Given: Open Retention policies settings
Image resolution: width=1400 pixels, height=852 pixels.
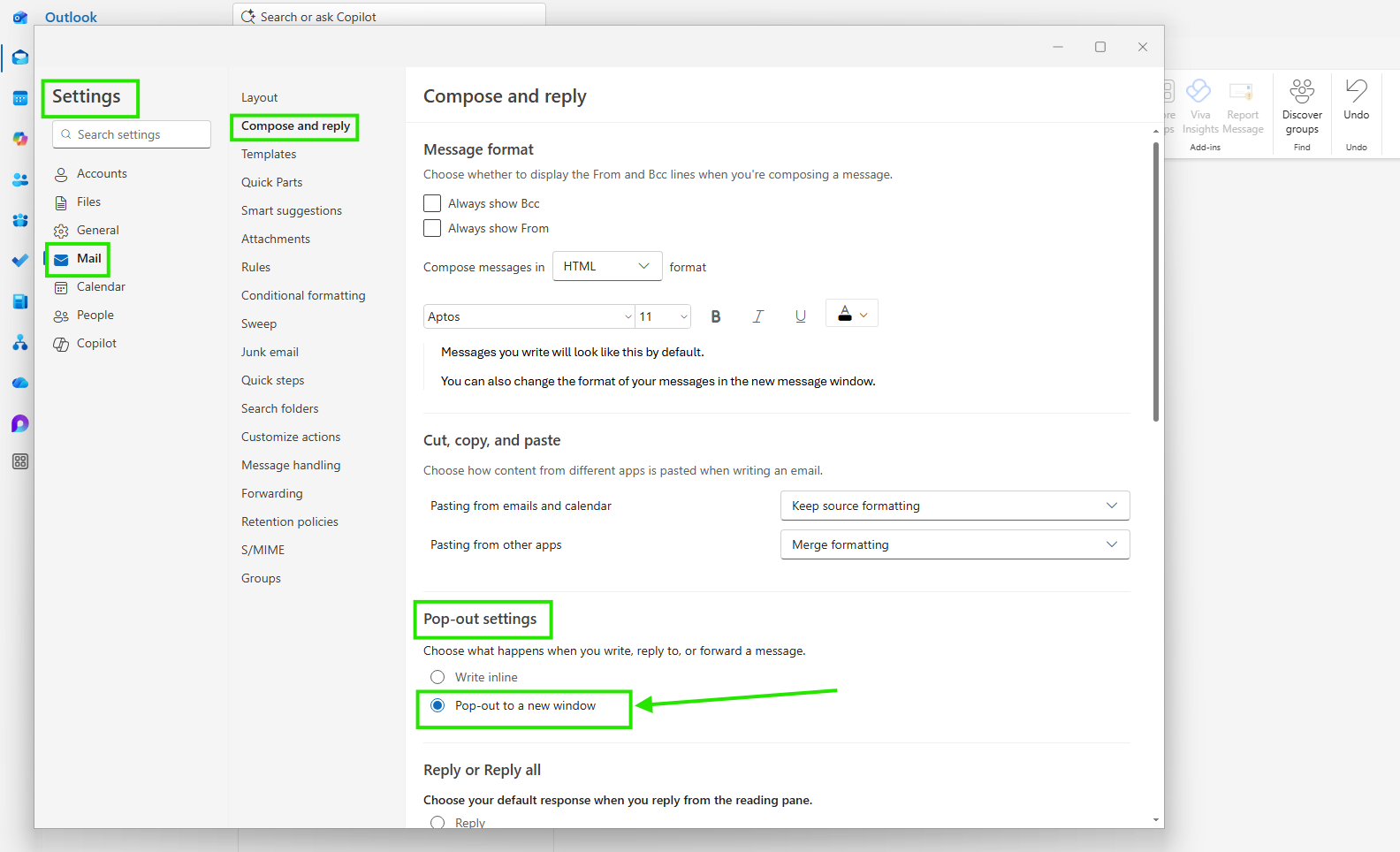Looking at the screenshot, I should 290,521.
